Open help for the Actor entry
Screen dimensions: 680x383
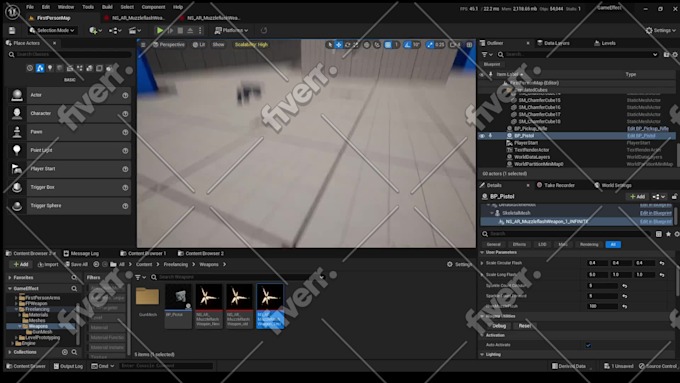click(125, 95)
